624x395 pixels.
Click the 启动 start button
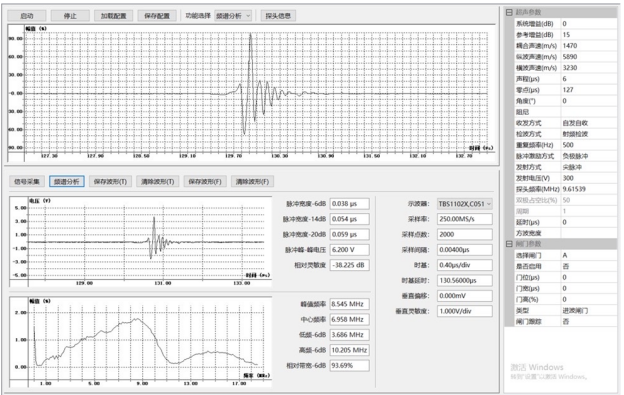(27, 16)
